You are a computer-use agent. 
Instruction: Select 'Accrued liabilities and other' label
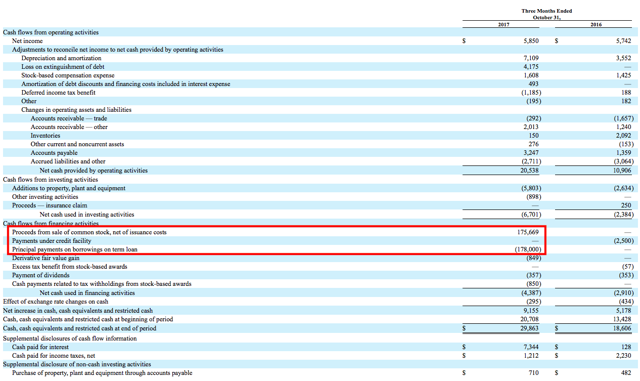[x=68, y=162]
